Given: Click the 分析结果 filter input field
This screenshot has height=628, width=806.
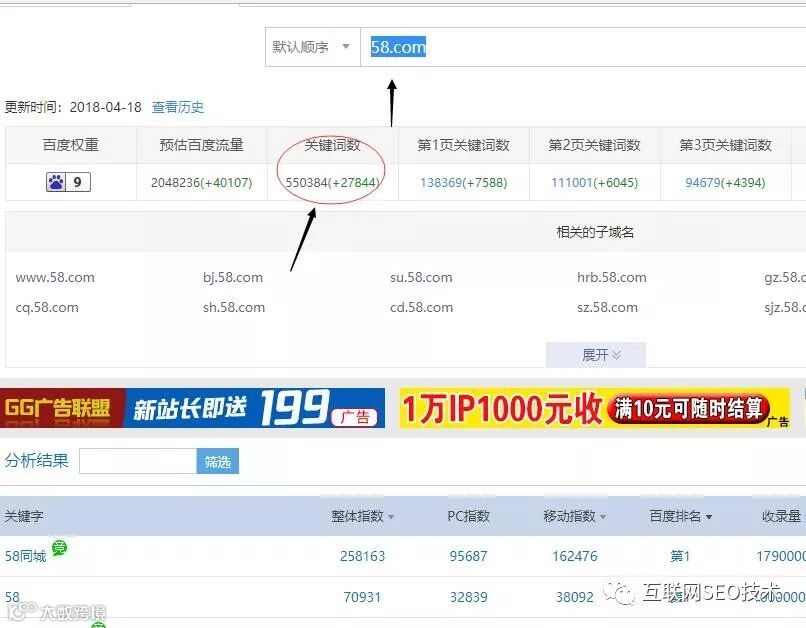Looking at the screenshot, I should tap(138, 461).
